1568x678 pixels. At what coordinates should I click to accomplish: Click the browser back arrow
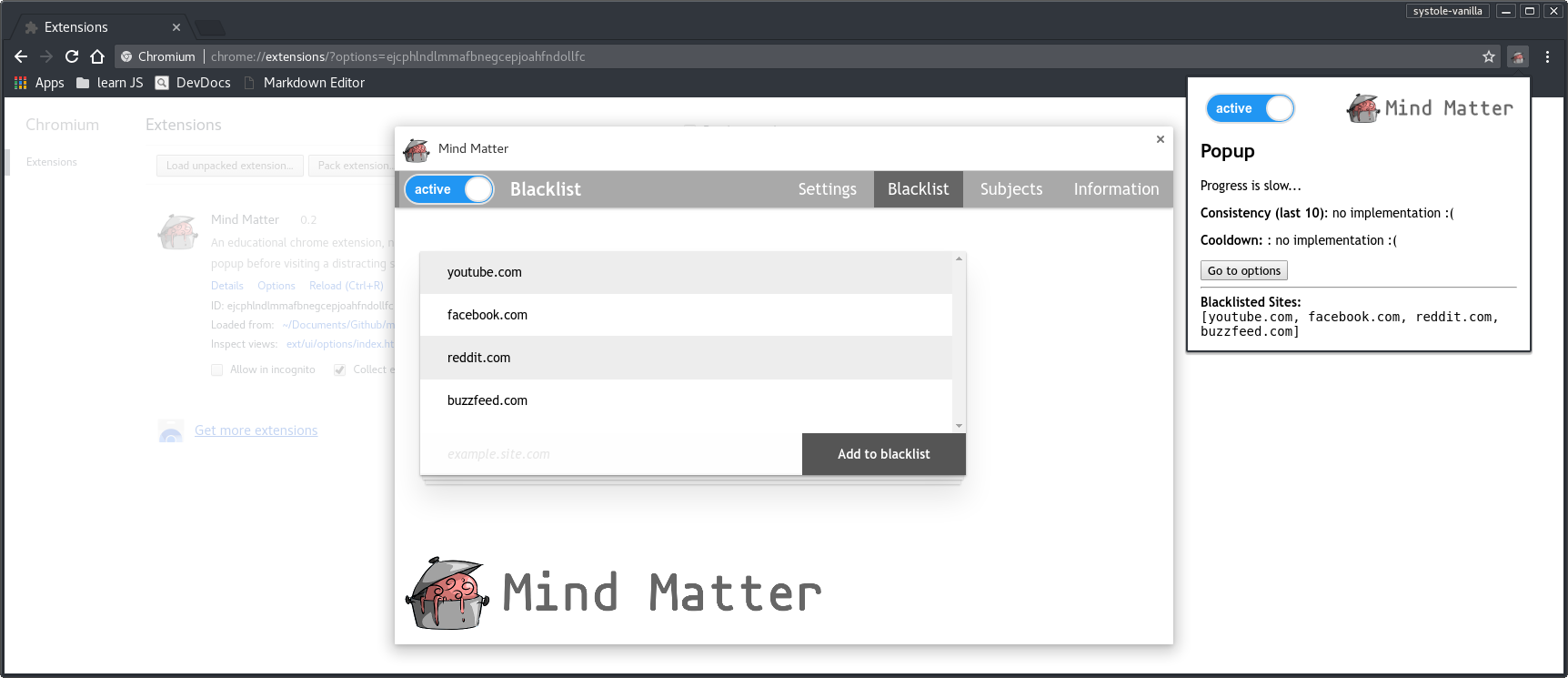click(x=21, y=56)
